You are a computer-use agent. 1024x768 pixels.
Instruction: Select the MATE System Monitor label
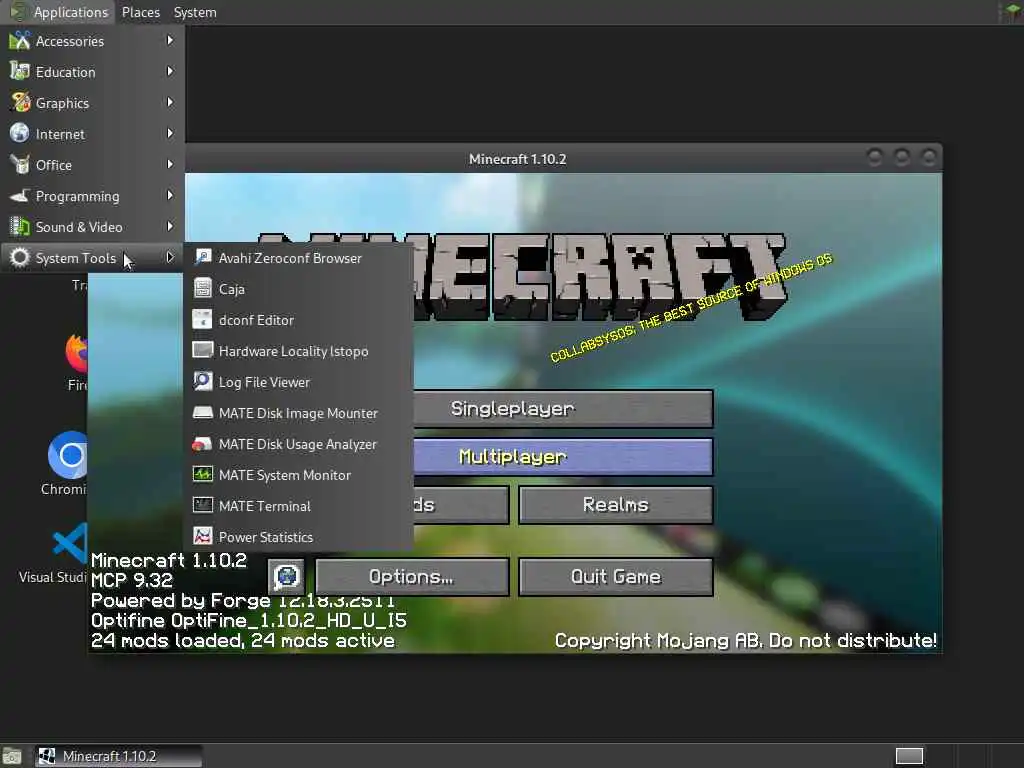(x=285, y=475)
